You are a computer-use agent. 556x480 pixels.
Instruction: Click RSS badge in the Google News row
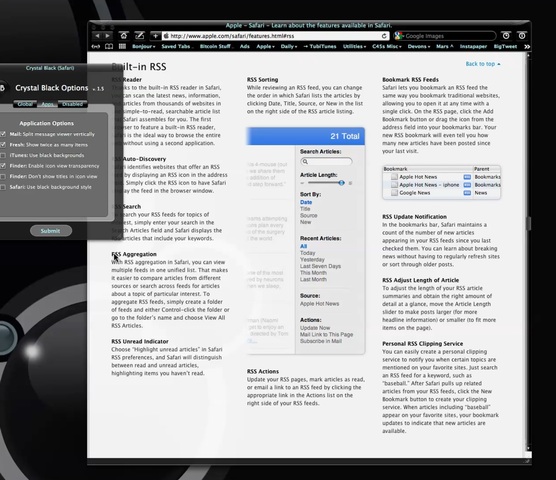(467, 193)
